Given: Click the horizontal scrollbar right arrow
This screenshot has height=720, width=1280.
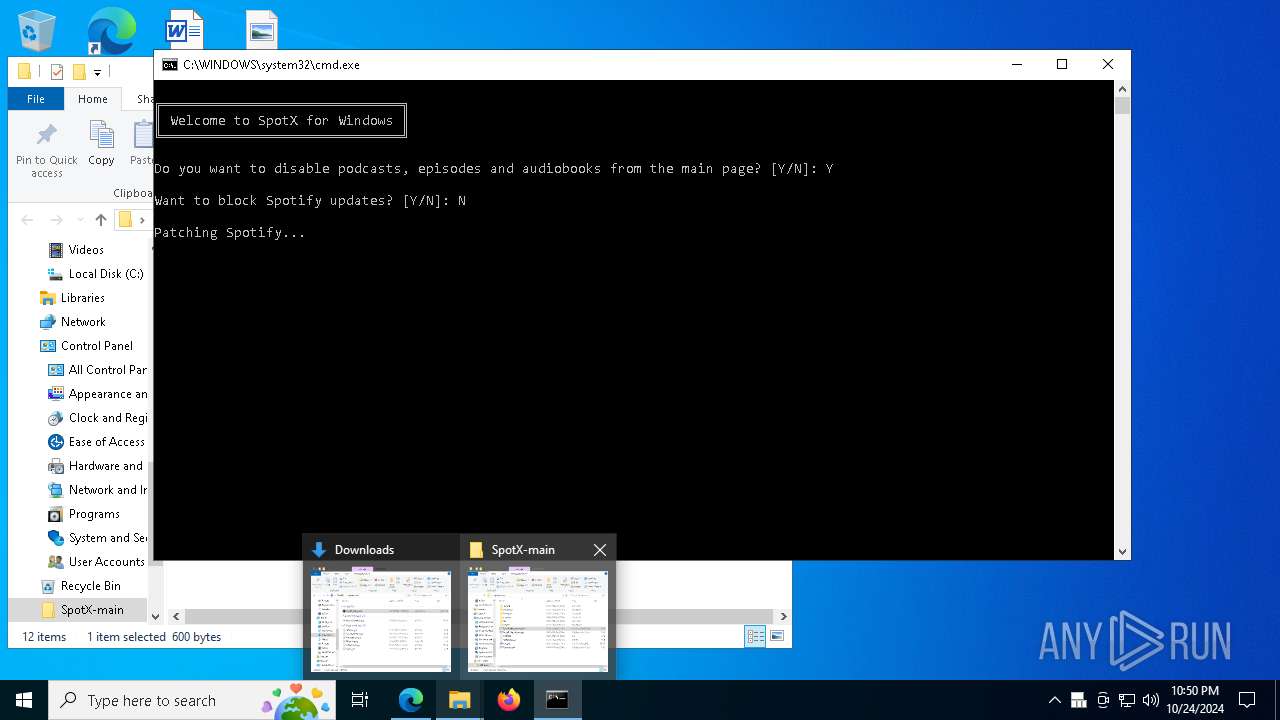Looking at the screenshot, I should (783, 617).
